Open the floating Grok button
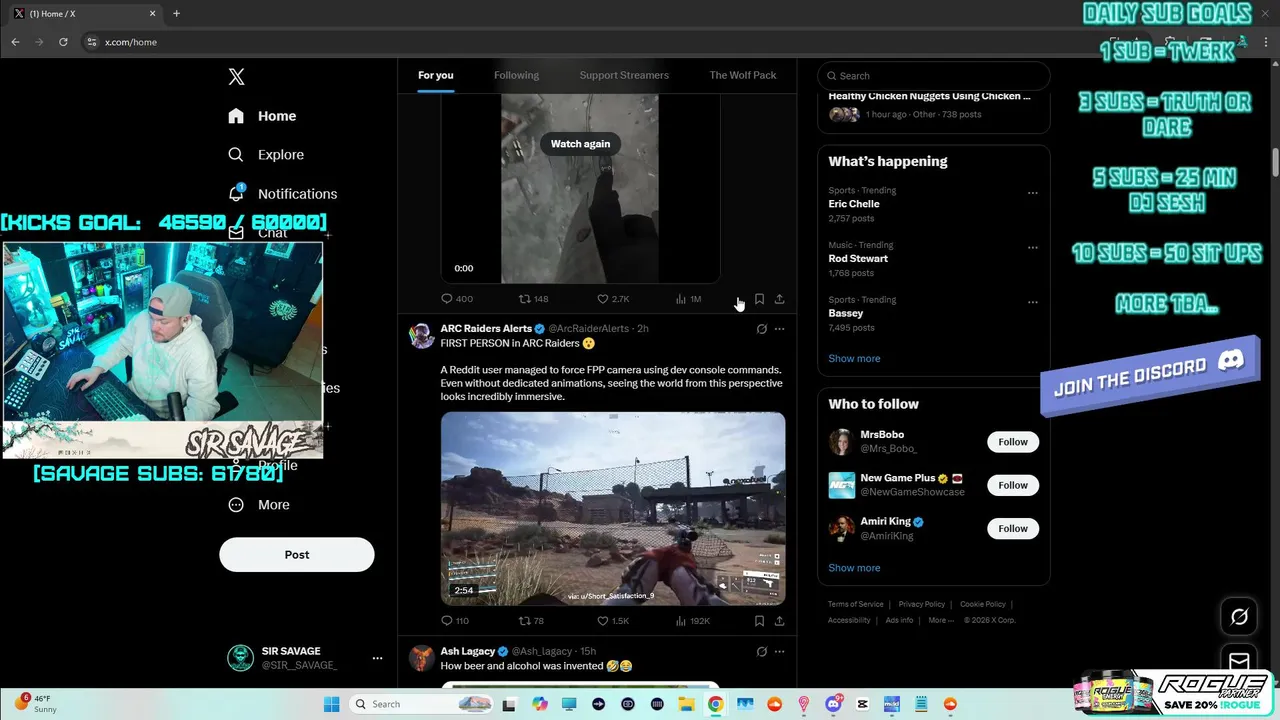The image size is (1280, 720). pyautogui.click(x=1239, y=617)
